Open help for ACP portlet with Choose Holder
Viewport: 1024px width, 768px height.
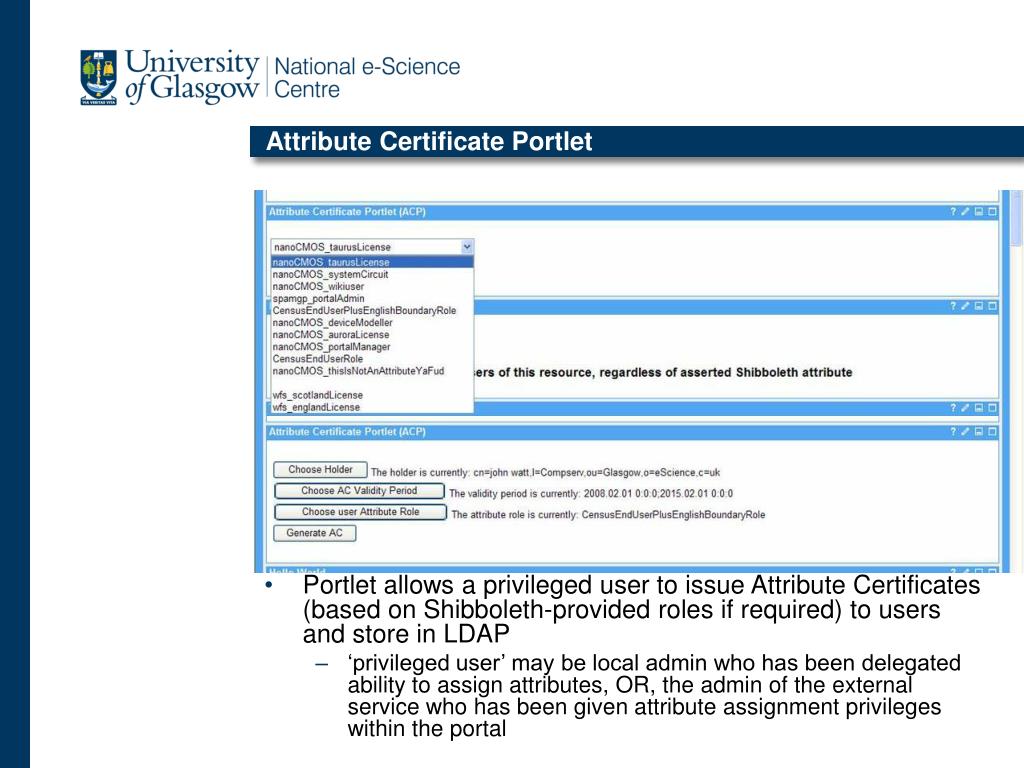point(953,432)
